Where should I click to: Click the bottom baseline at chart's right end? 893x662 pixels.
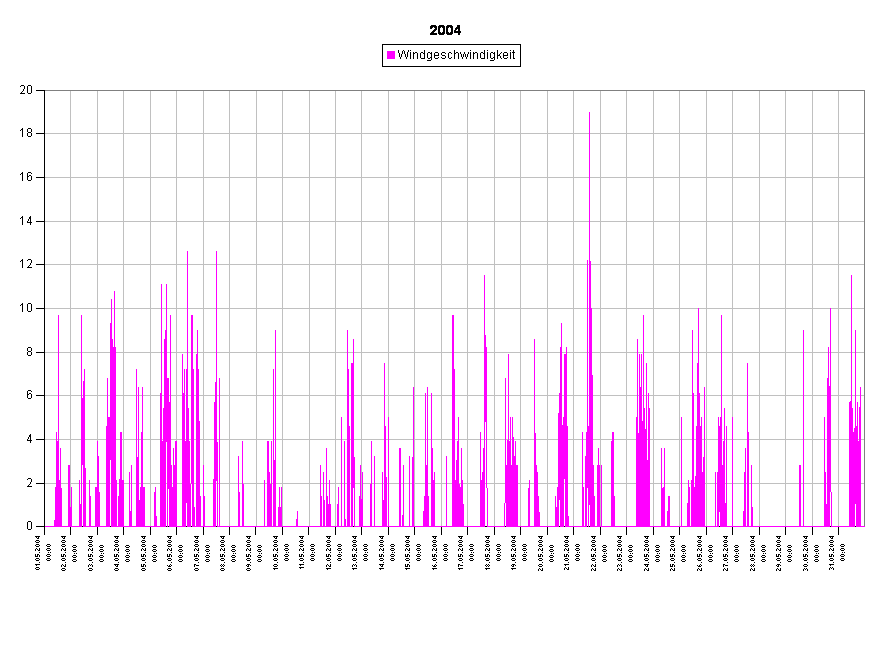[x=862, y=526]
